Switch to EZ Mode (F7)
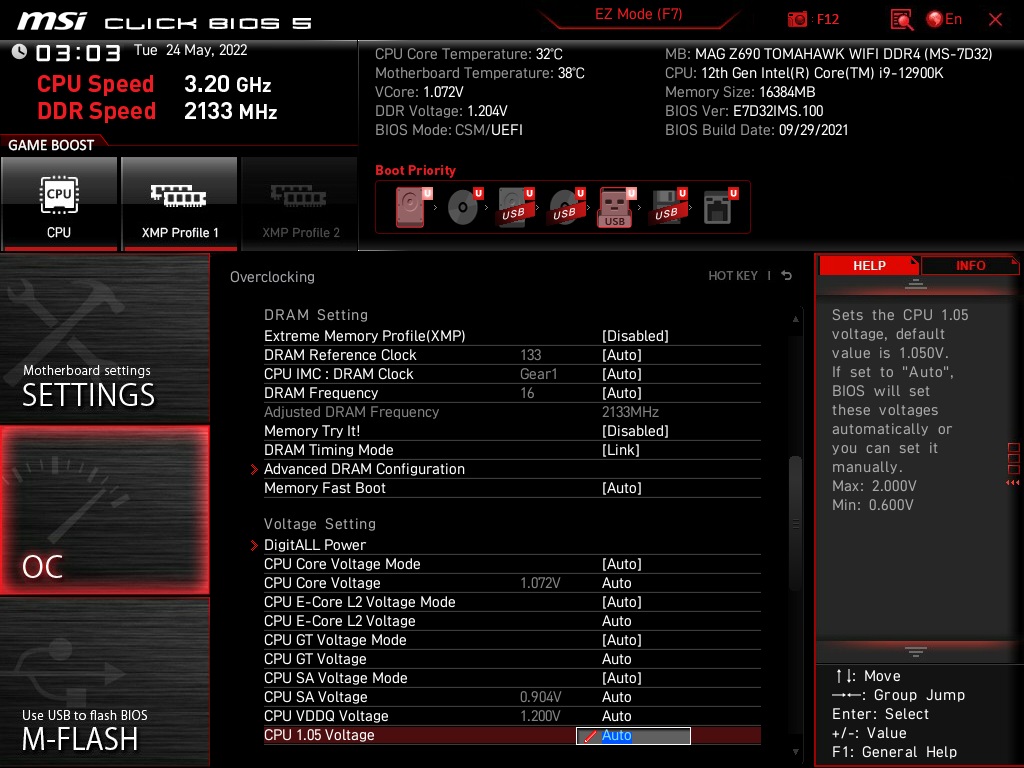Image resolution: width=1024 pixels, height=768 pixels. [638, 14]
